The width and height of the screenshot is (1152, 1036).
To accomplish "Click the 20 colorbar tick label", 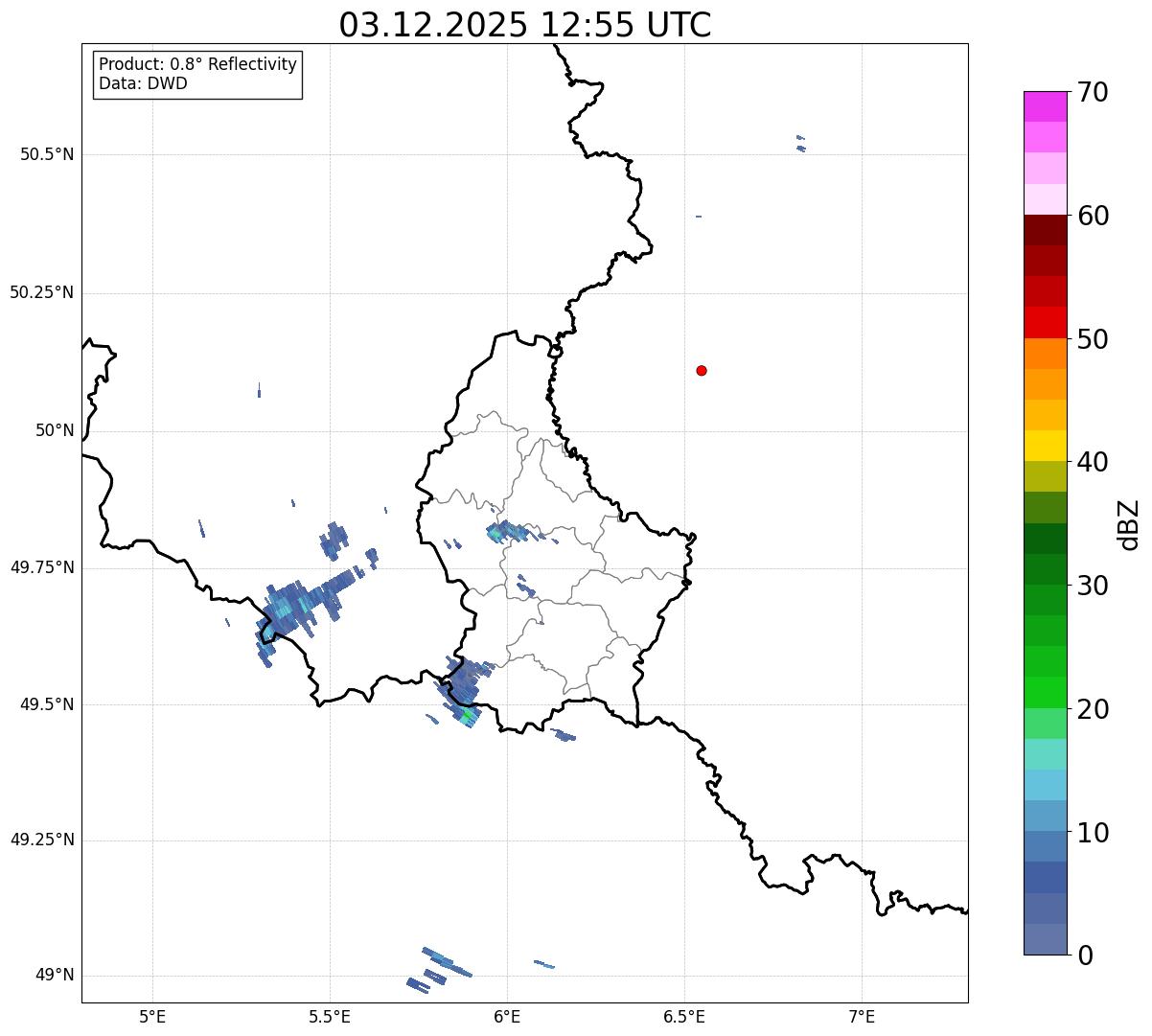I will pos(1093,709).
